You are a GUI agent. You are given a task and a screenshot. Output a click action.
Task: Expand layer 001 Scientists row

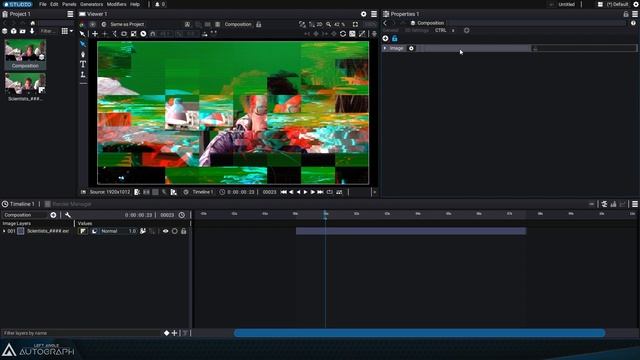click(x=4, y=231)
